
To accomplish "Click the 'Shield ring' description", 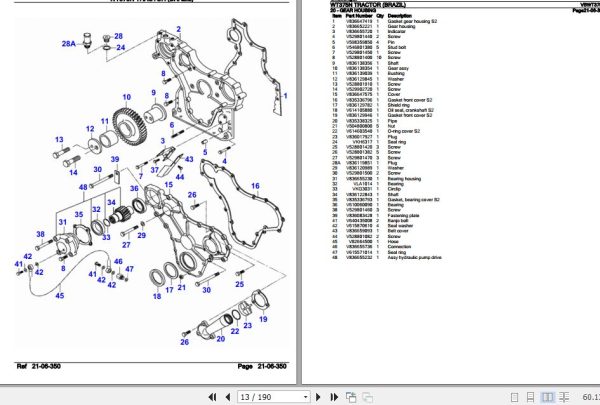I will 398,105.
